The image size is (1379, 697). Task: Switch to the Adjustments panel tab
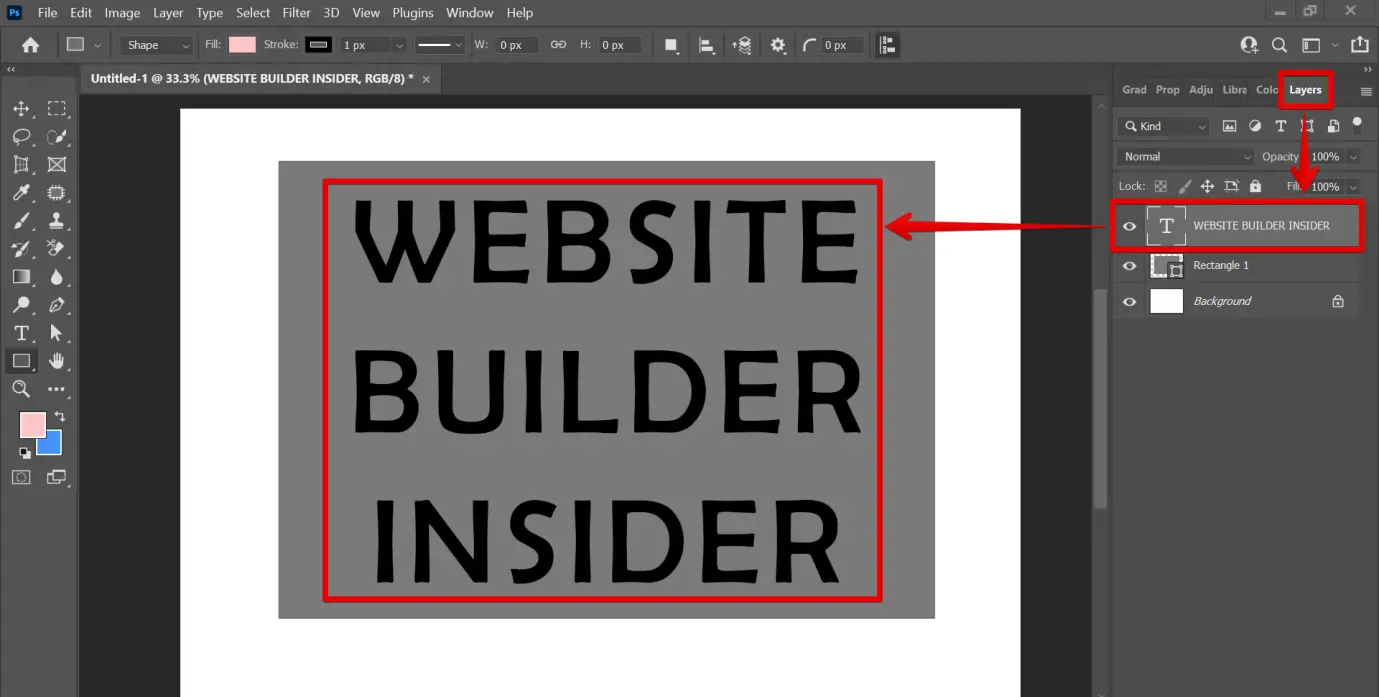pyautogui.click(x=1200, y=89)
